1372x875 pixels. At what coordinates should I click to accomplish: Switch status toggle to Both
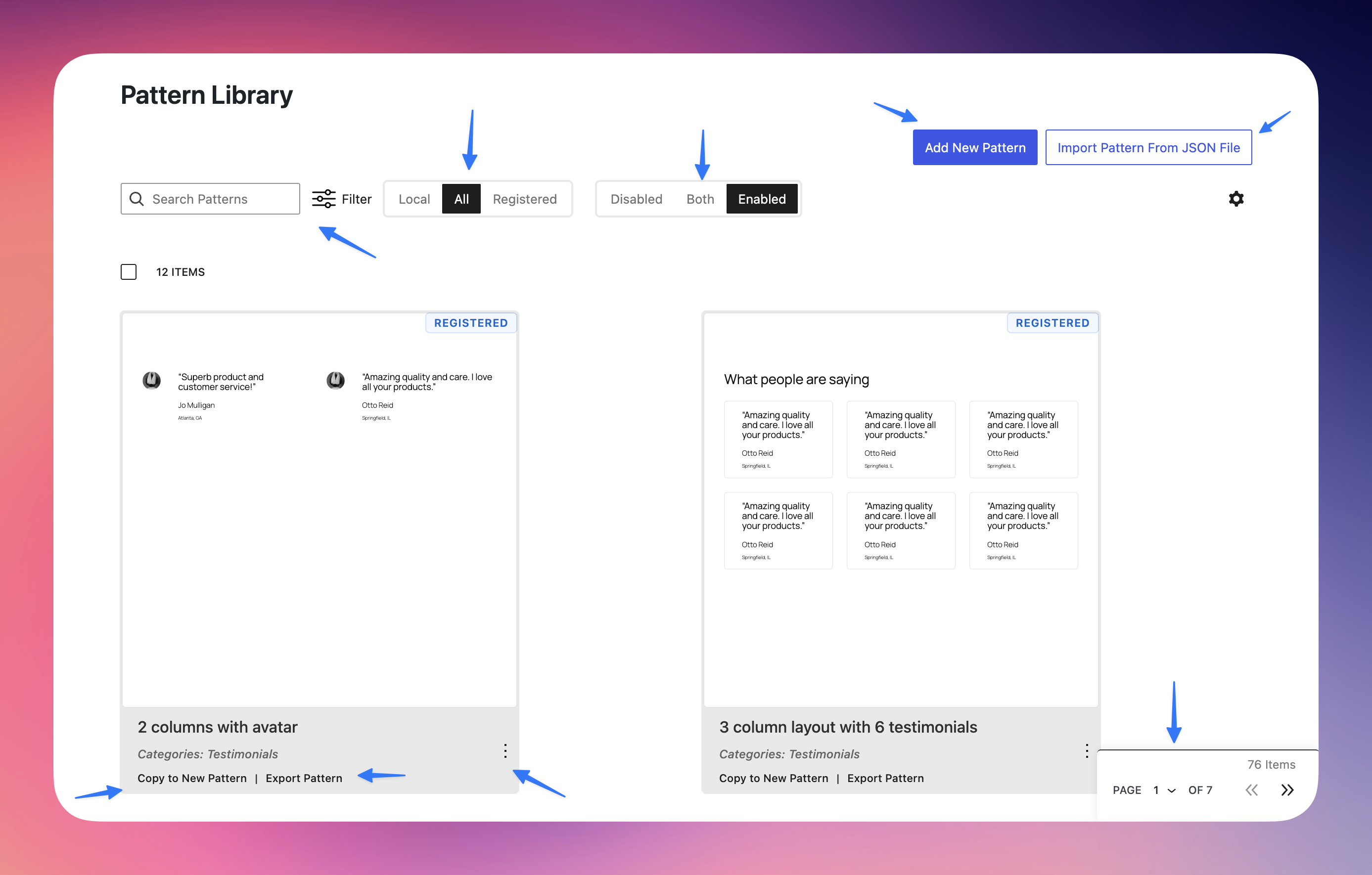click(700, 199)
